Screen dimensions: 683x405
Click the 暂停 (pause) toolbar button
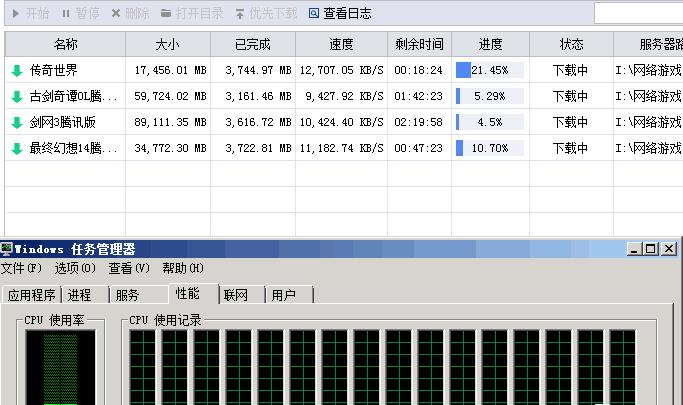tap(81, 14)
